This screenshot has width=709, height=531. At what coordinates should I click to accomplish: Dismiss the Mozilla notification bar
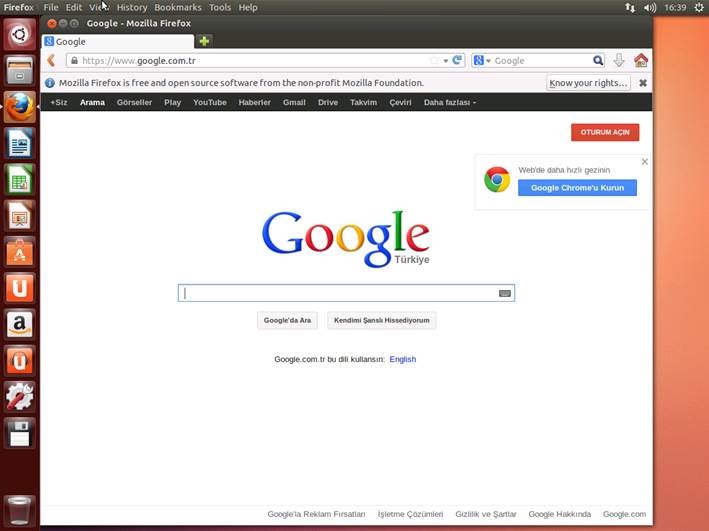click(643, 83)
